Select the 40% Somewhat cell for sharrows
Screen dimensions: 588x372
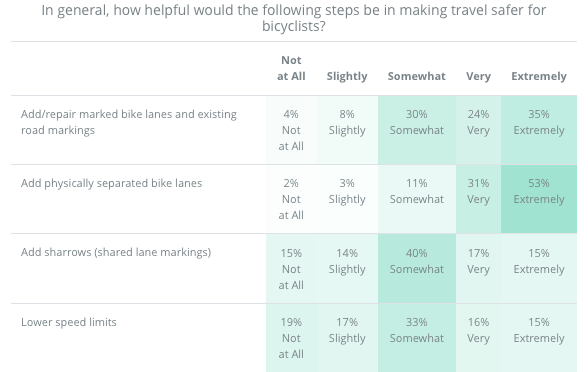[x=417, y=268]
